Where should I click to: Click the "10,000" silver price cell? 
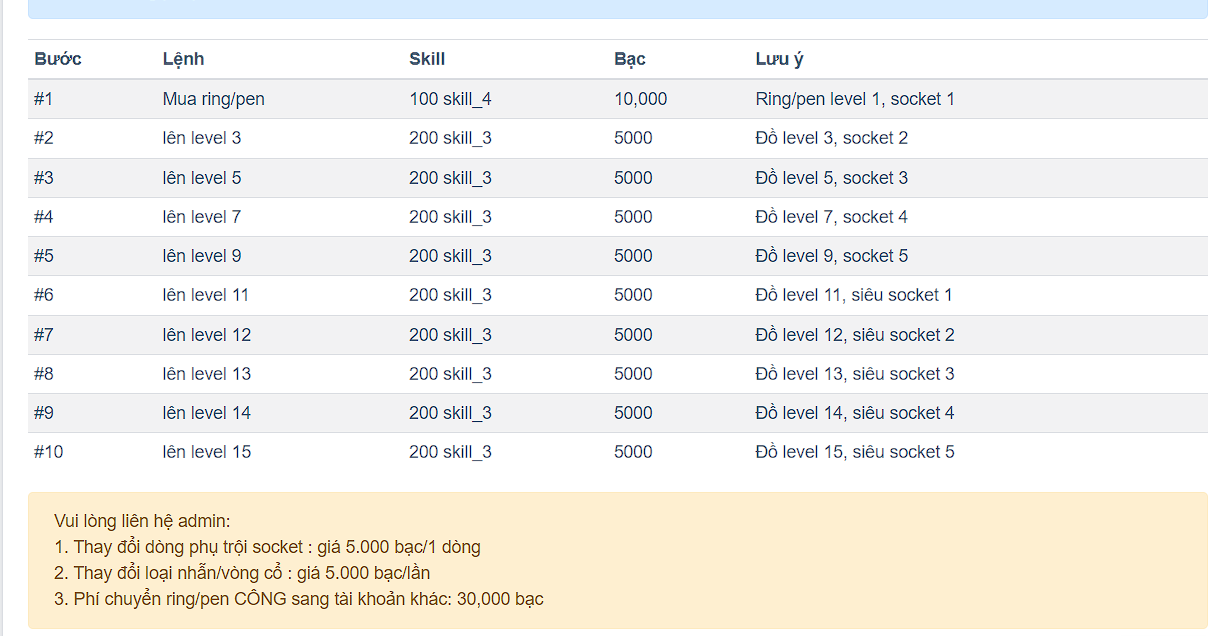click(640, 99)
